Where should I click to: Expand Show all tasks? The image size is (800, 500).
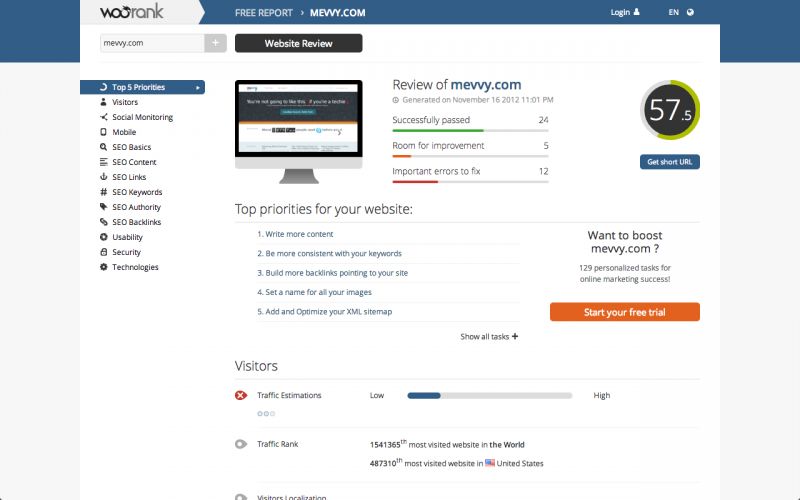coord(489,337)
